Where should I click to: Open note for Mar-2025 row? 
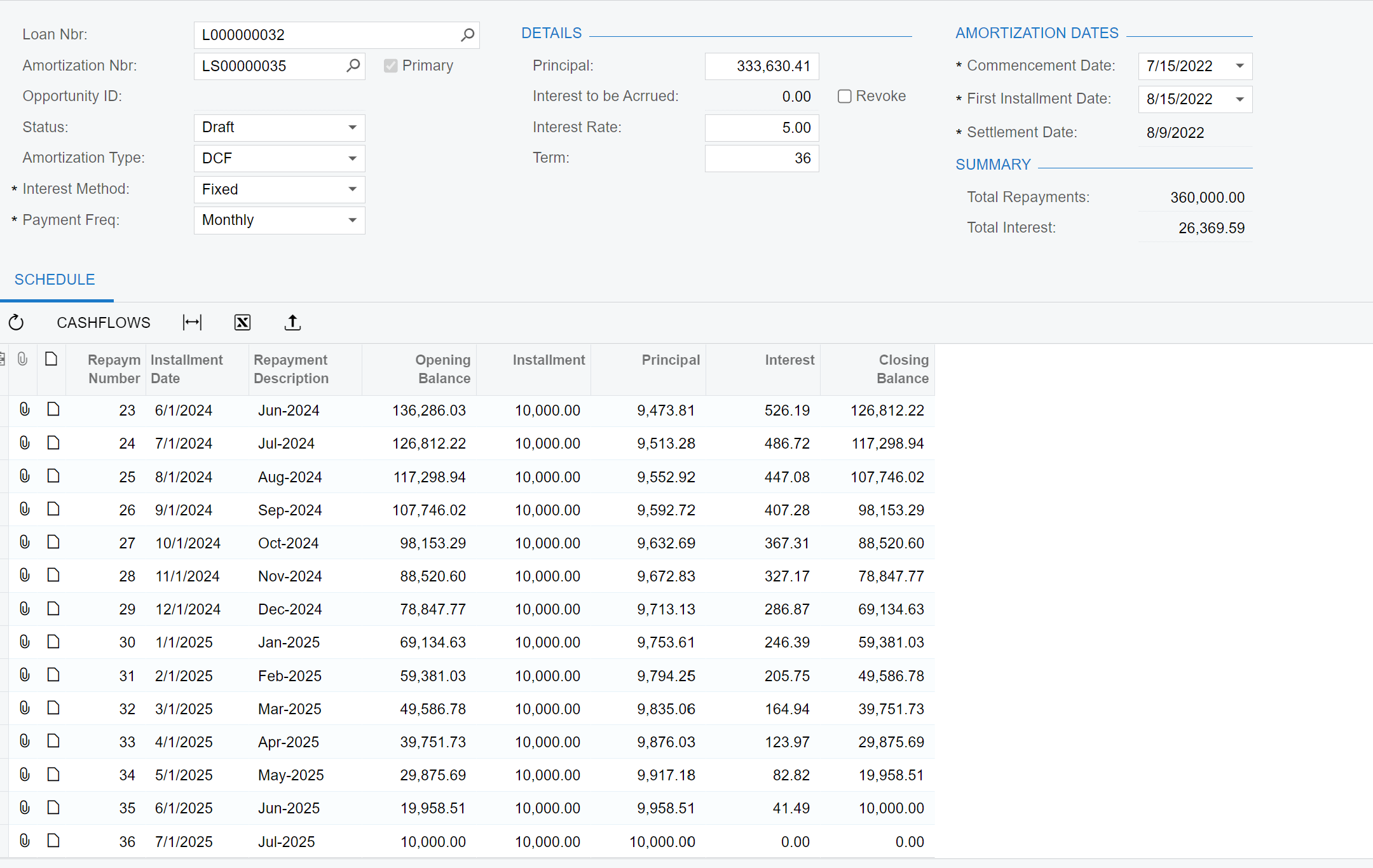pyautogui.click(x=53, y=708)
